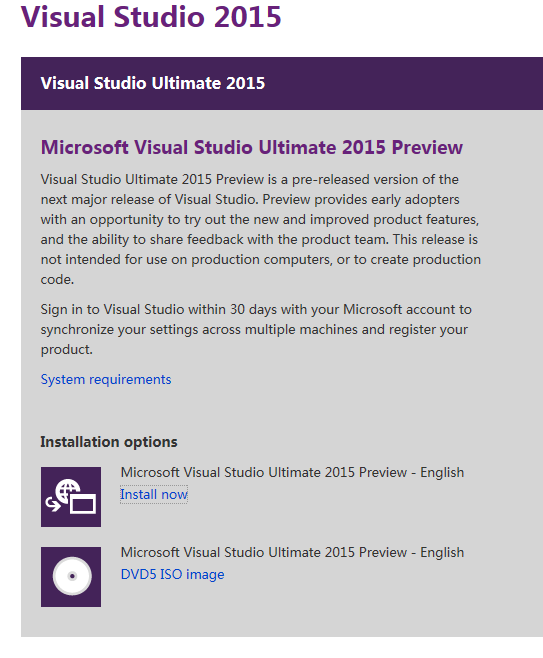Click the web installer globe icon
The width and height of the screenshot is (543, 658).
click(x=71, y=497)
